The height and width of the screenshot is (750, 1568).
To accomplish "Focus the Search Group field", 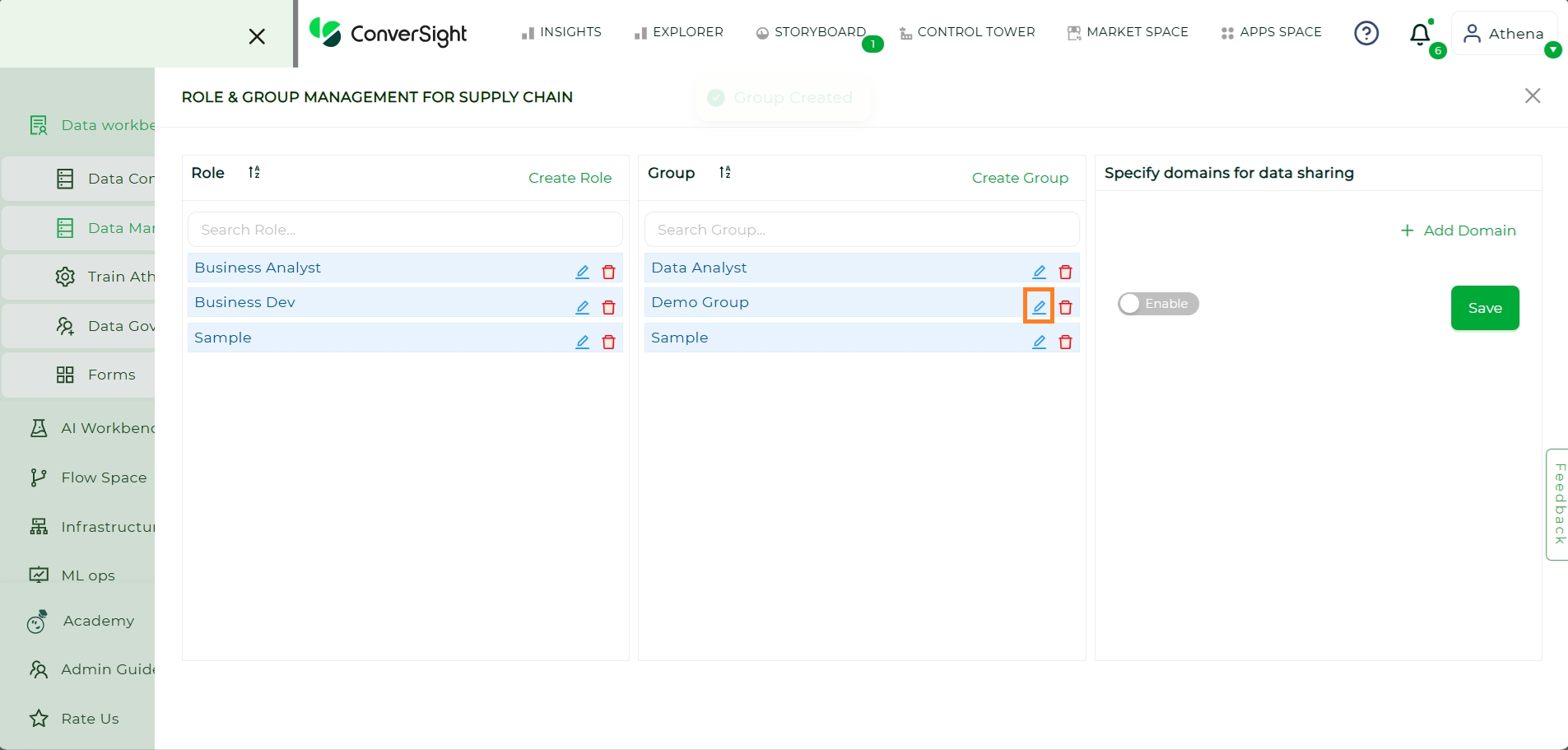I will tap(862, 230).
